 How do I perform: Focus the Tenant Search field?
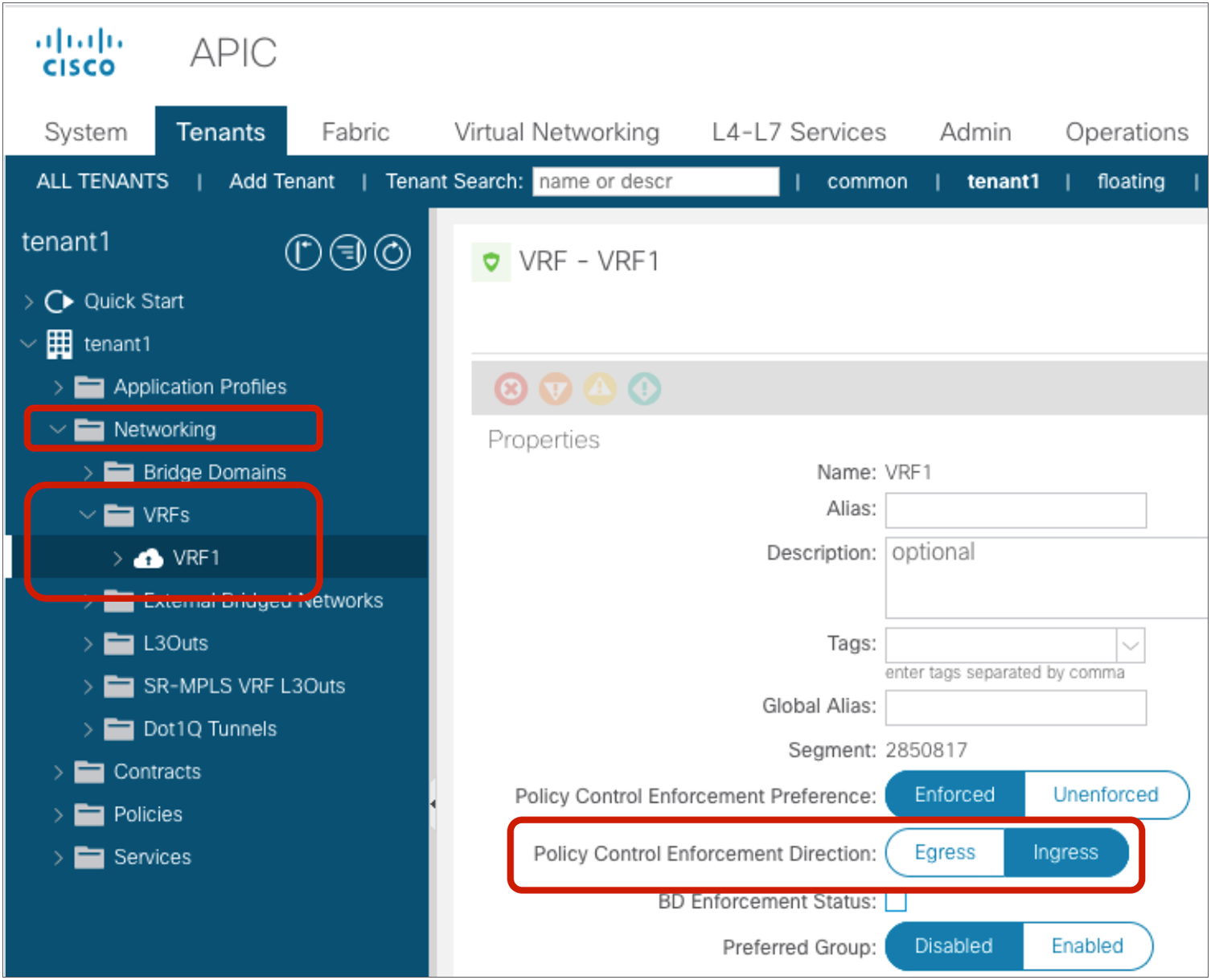point(655,182)
